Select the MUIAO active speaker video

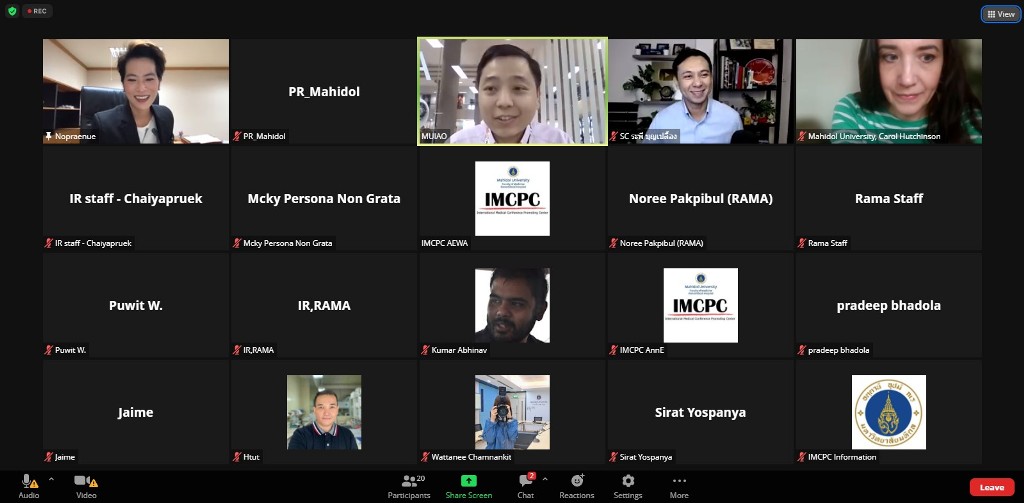pos(512,91)
